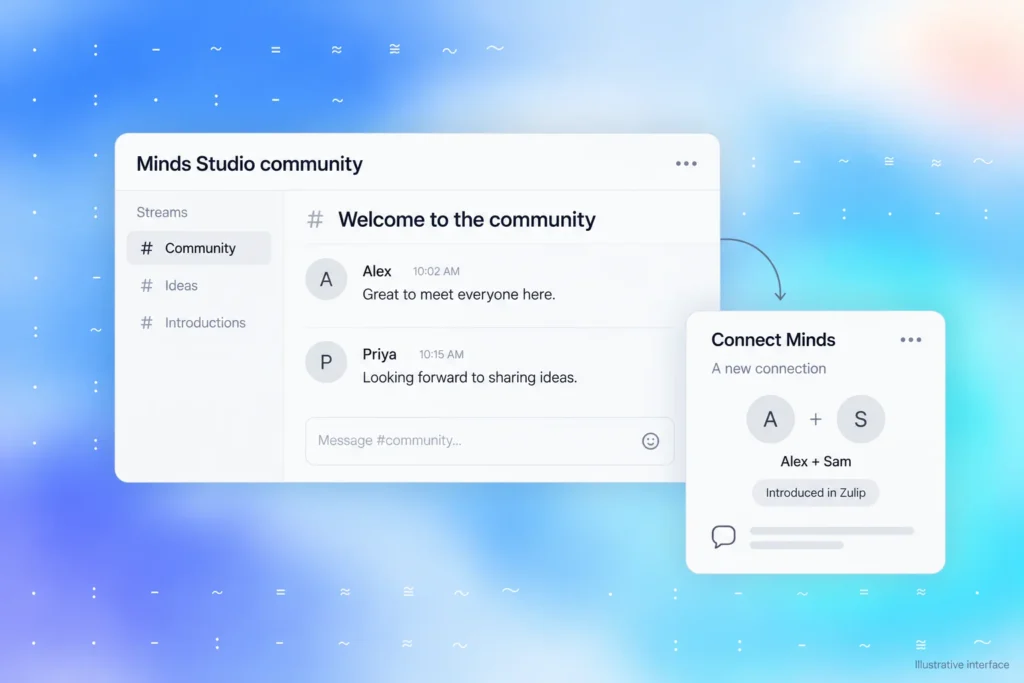The image size is (1024, 683).
Task: Click the A avatar in Connect Minds card
Action: (x=771, y=419)
